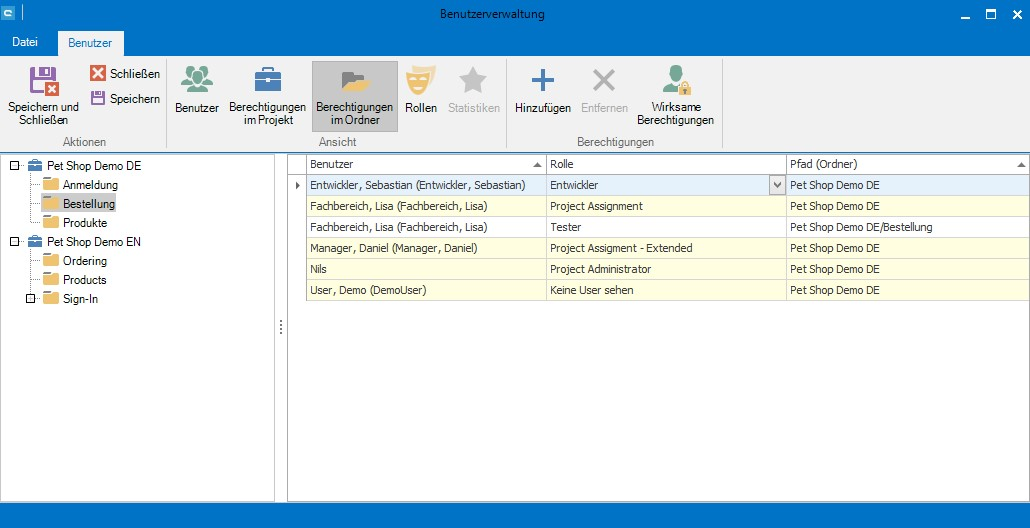
Task: Click the red Schließen icon
Action: pos(98,74)
